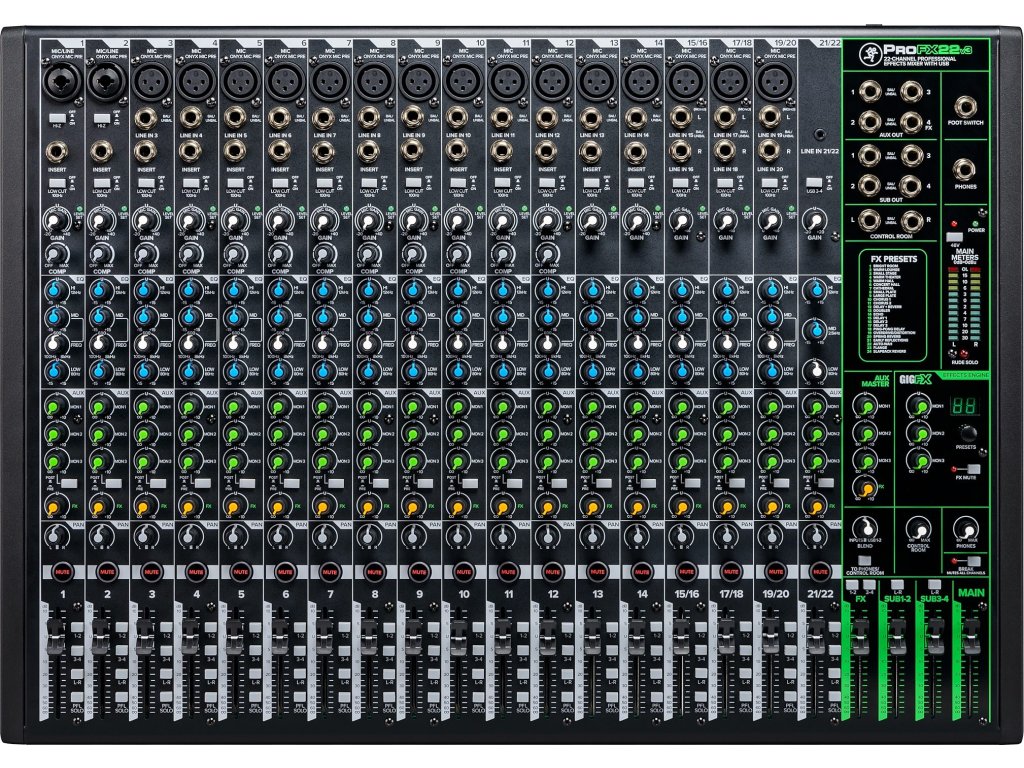The width and height of the screenshot is (1024, 768).
Task: Enable the Hi-Z switch on channel 1
Action: 57,119
